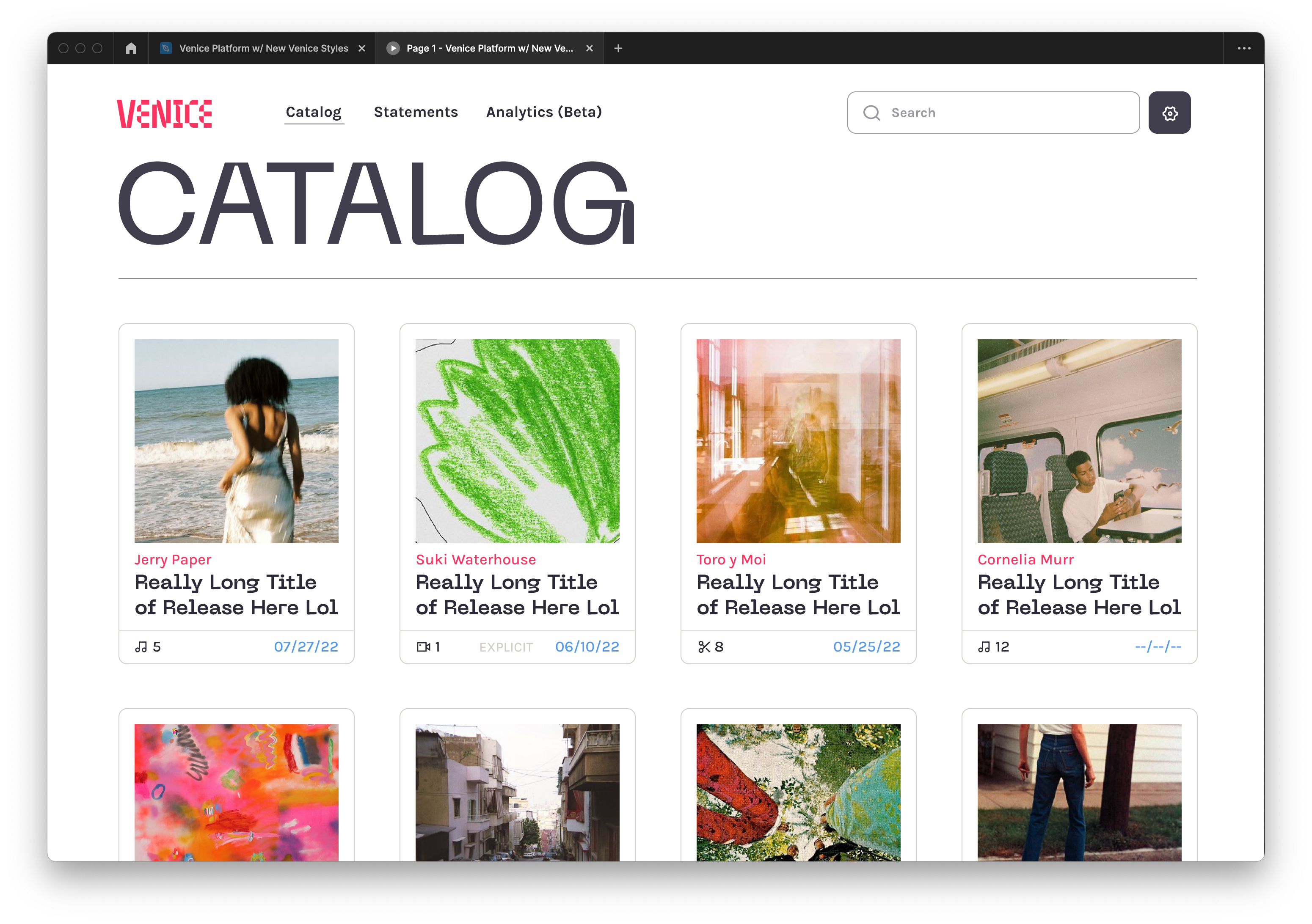Click the scissors icon on the Toro y Moi card

tap(704, 646)
